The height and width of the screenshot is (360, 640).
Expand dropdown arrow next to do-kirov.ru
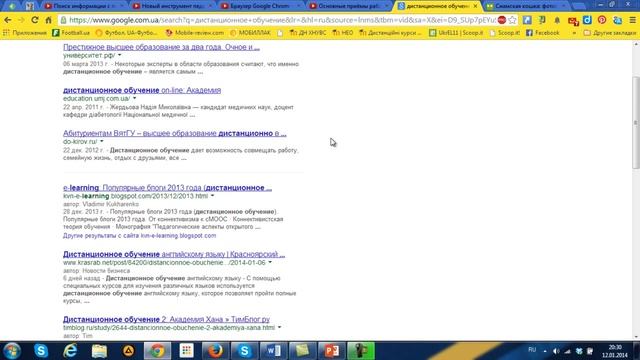pos(102,141)
